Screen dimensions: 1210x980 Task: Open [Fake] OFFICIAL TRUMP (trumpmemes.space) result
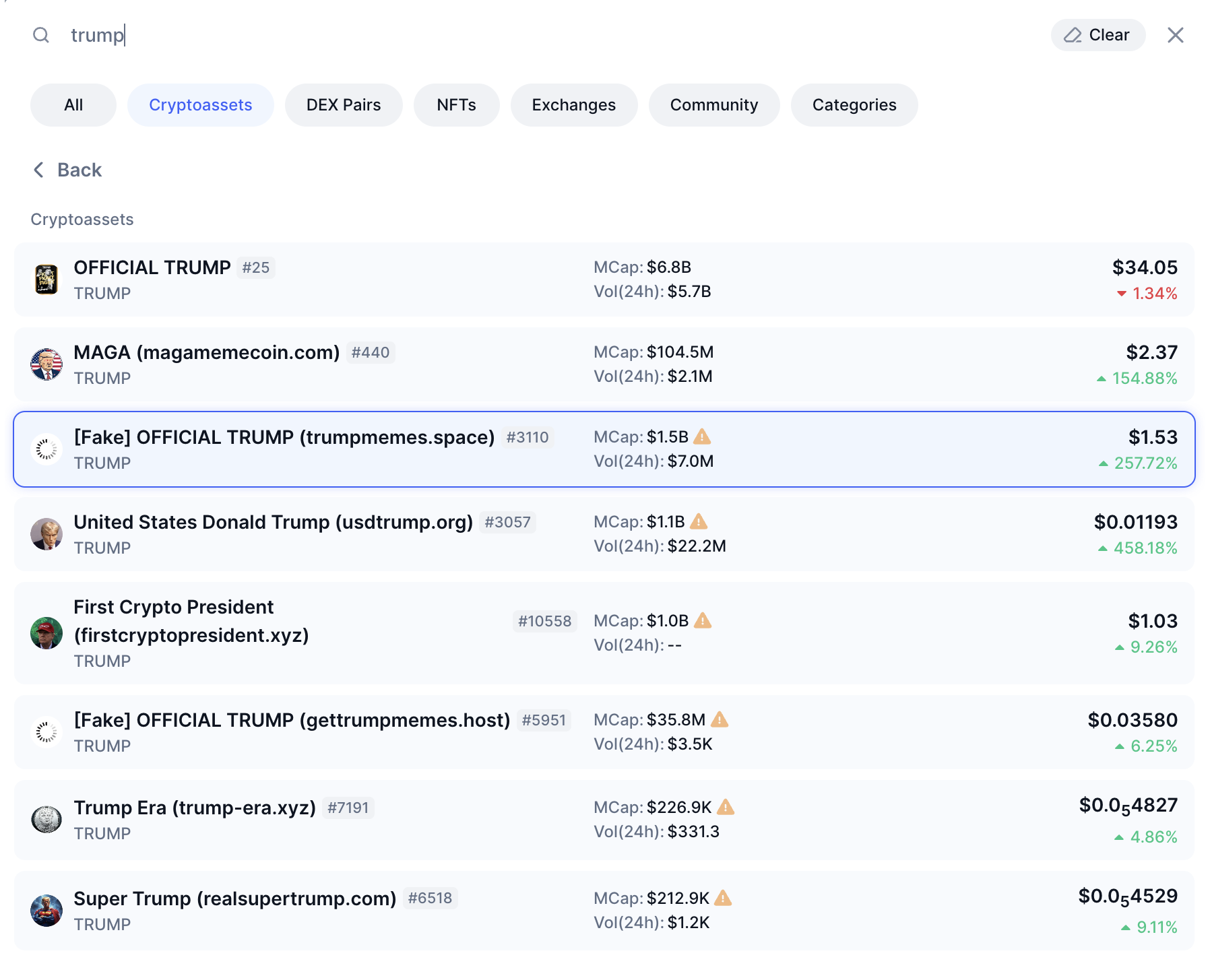point(604,449)
